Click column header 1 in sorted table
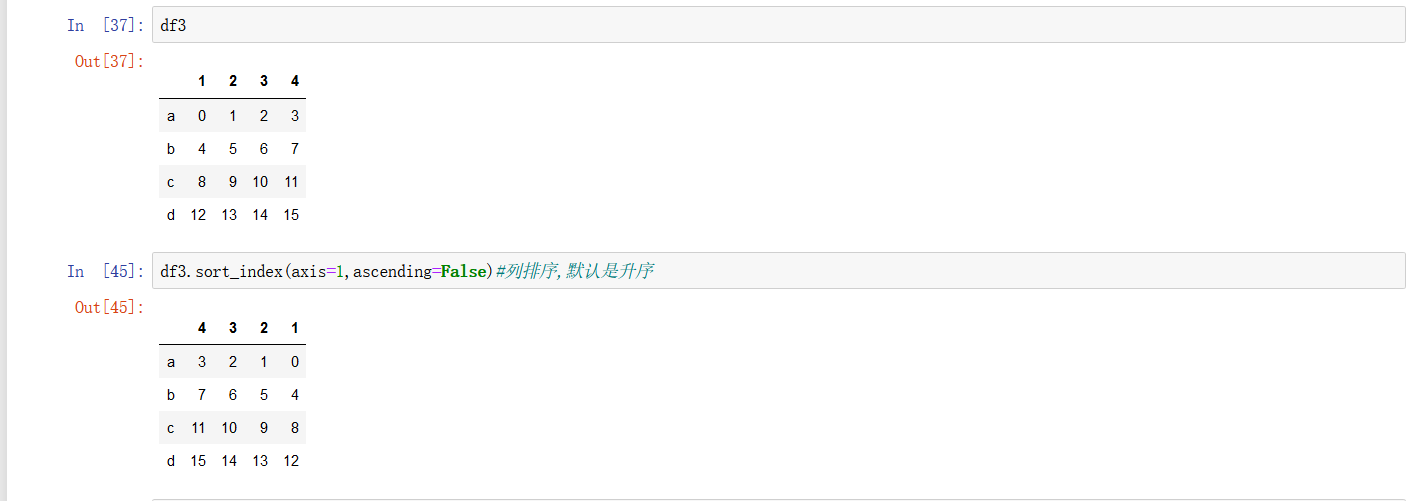 [x=295, y=328]
